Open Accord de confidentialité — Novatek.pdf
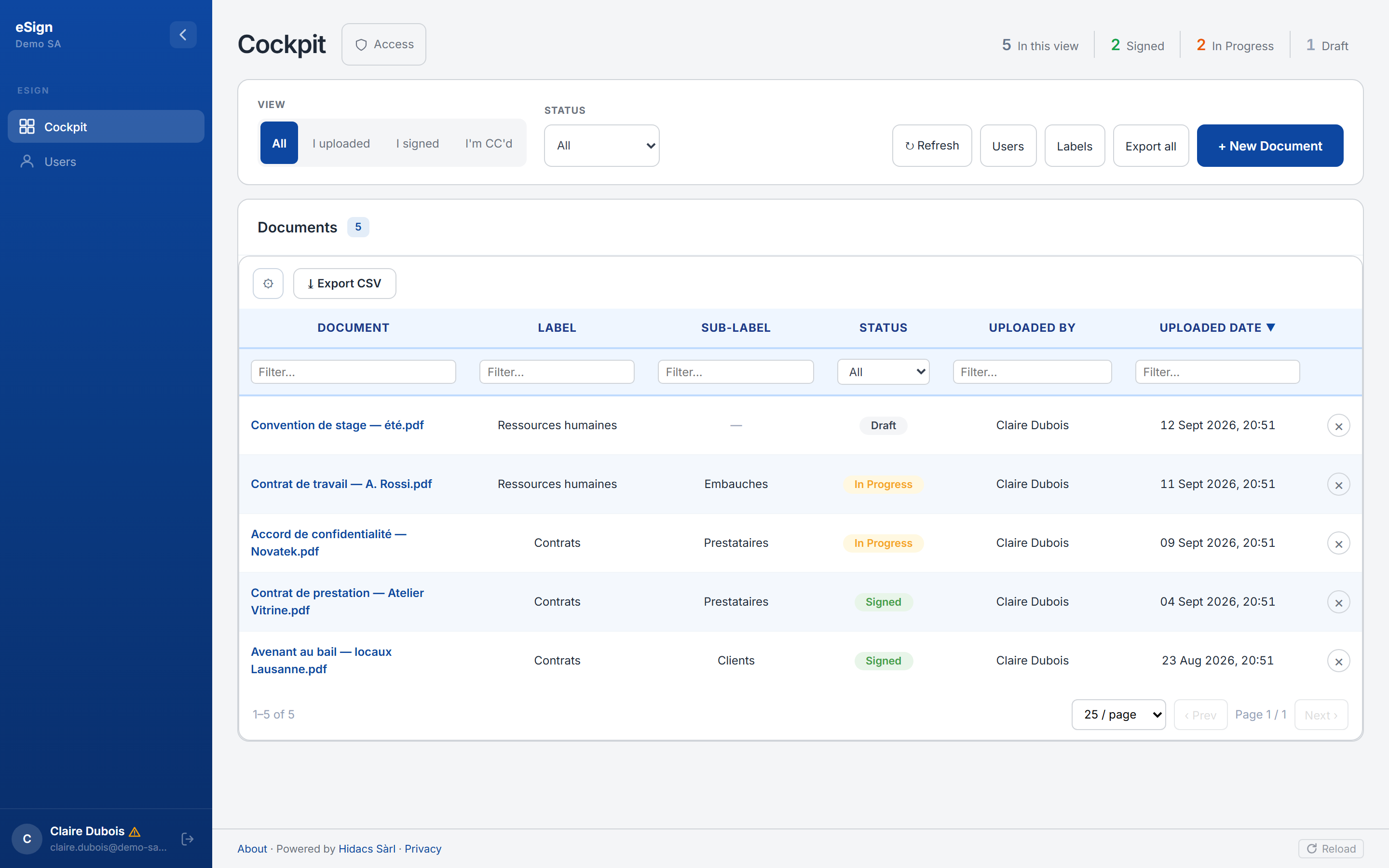This screenshot has width=1389, height=868. pos(328,542)
